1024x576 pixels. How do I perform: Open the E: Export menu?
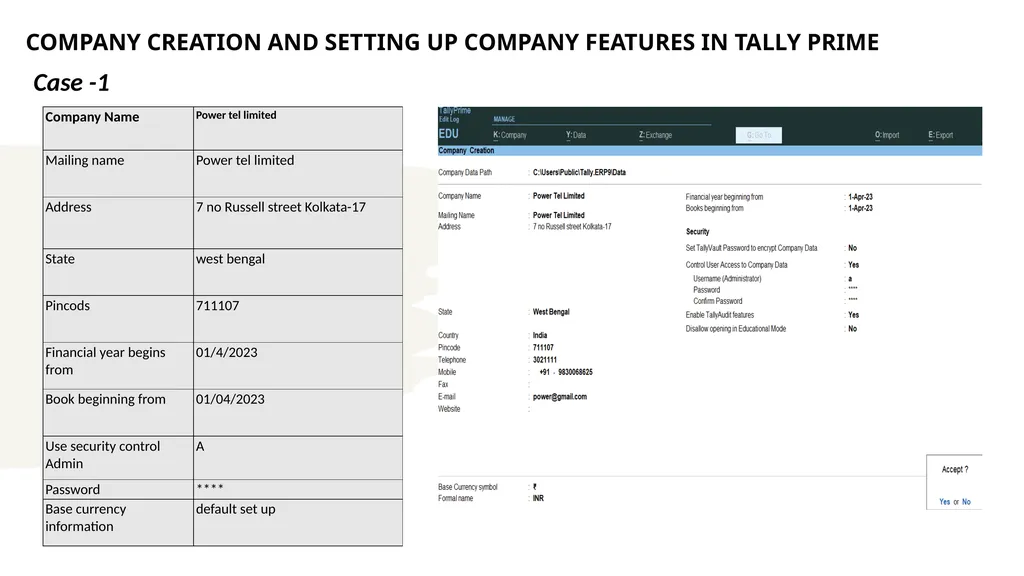[x=940, y=135]
